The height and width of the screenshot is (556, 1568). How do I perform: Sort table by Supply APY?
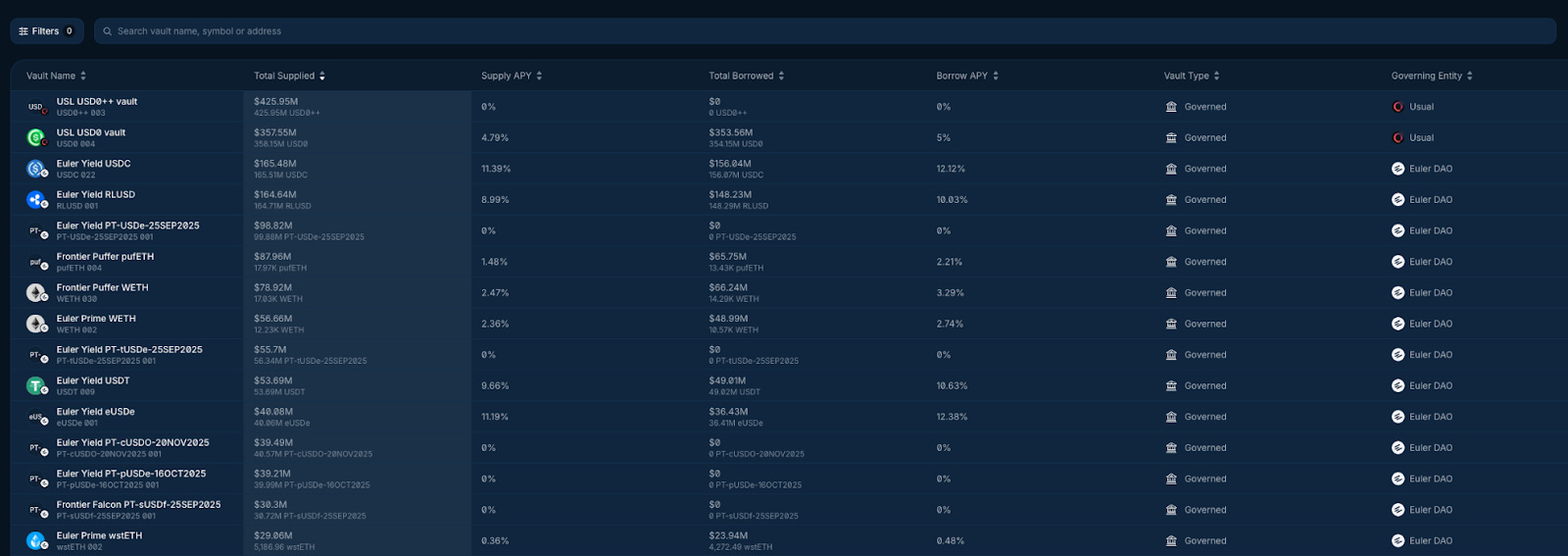(511, 76)
